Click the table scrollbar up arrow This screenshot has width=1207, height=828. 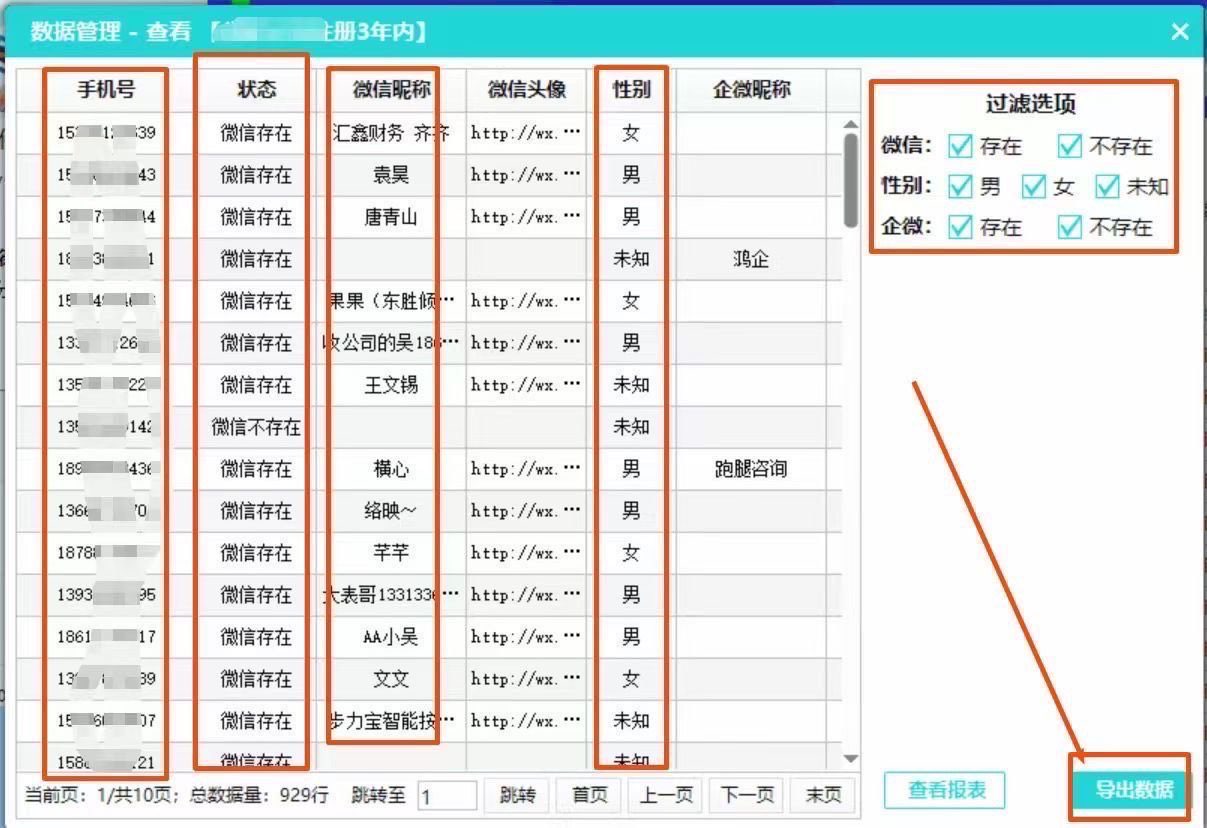pyautogui.click(x=851, y=125)
